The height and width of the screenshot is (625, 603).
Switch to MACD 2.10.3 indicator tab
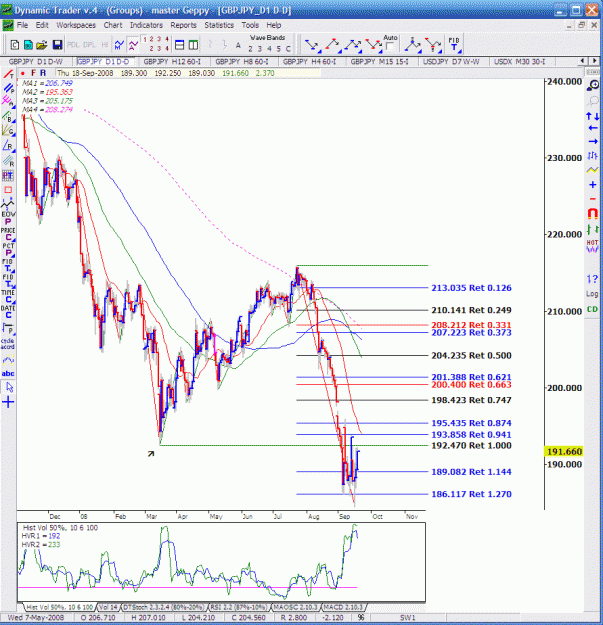tap(343, 607)
